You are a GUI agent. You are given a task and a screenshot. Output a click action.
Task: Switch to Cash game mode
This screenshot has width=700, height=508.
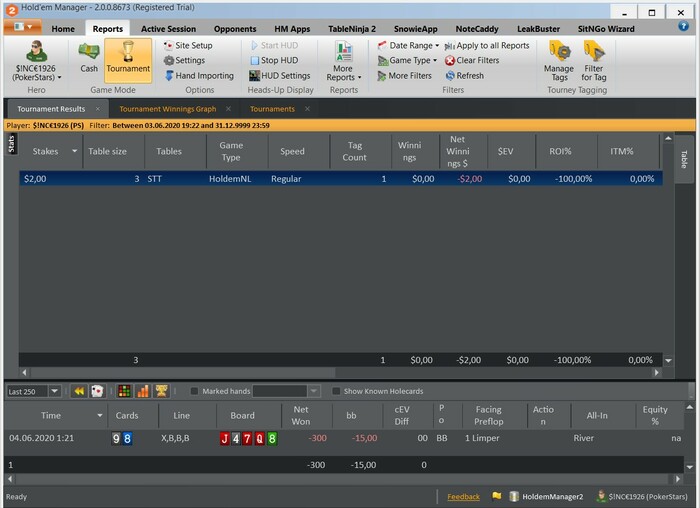tap(89, 58)
